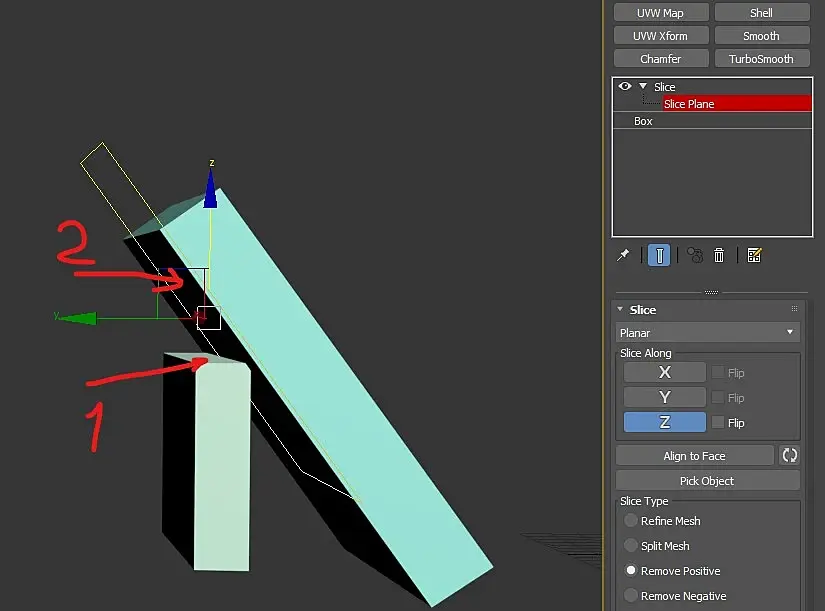This screenshot has width=825, height=611.
Task: Enable Flip checkbox for Z axis
Action: (x=717, y=423)
